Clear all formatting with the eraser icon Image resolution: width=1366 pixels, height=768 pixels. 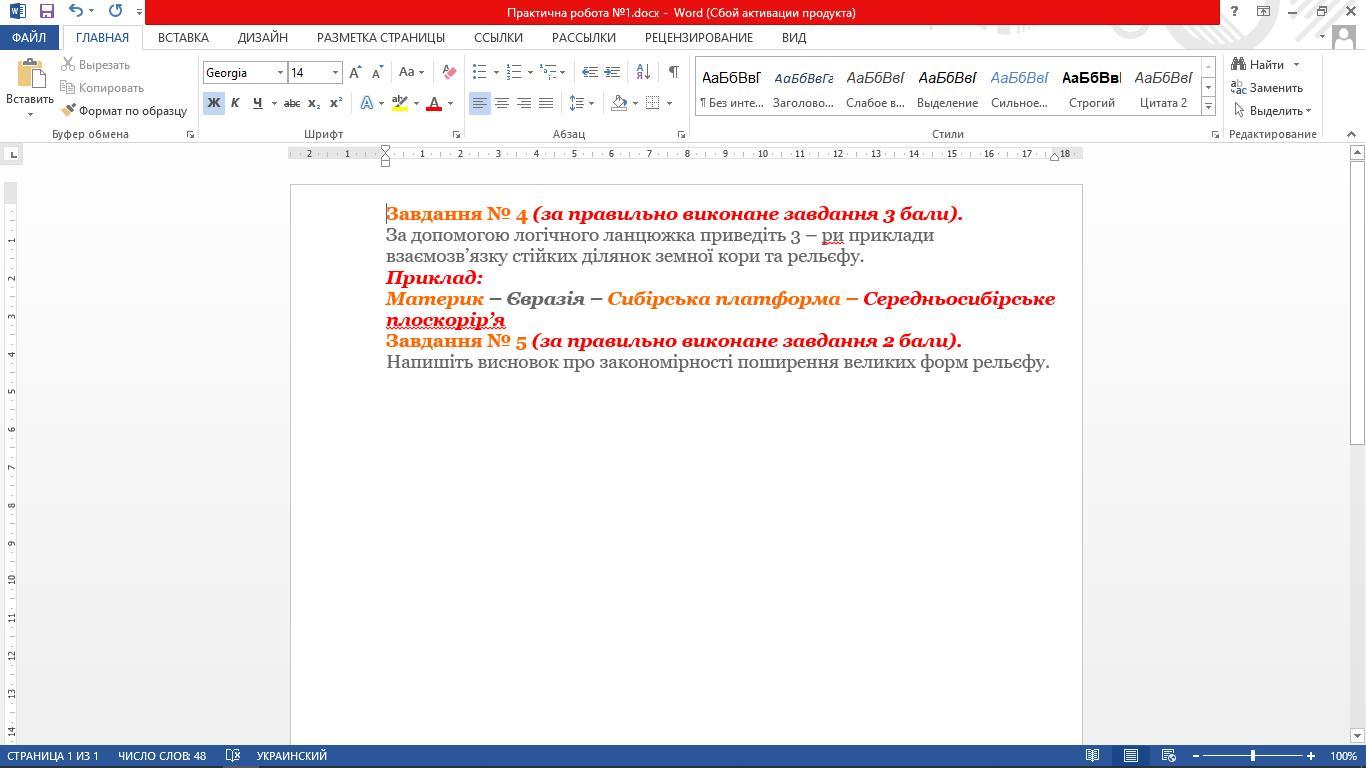tap(449, 72)
